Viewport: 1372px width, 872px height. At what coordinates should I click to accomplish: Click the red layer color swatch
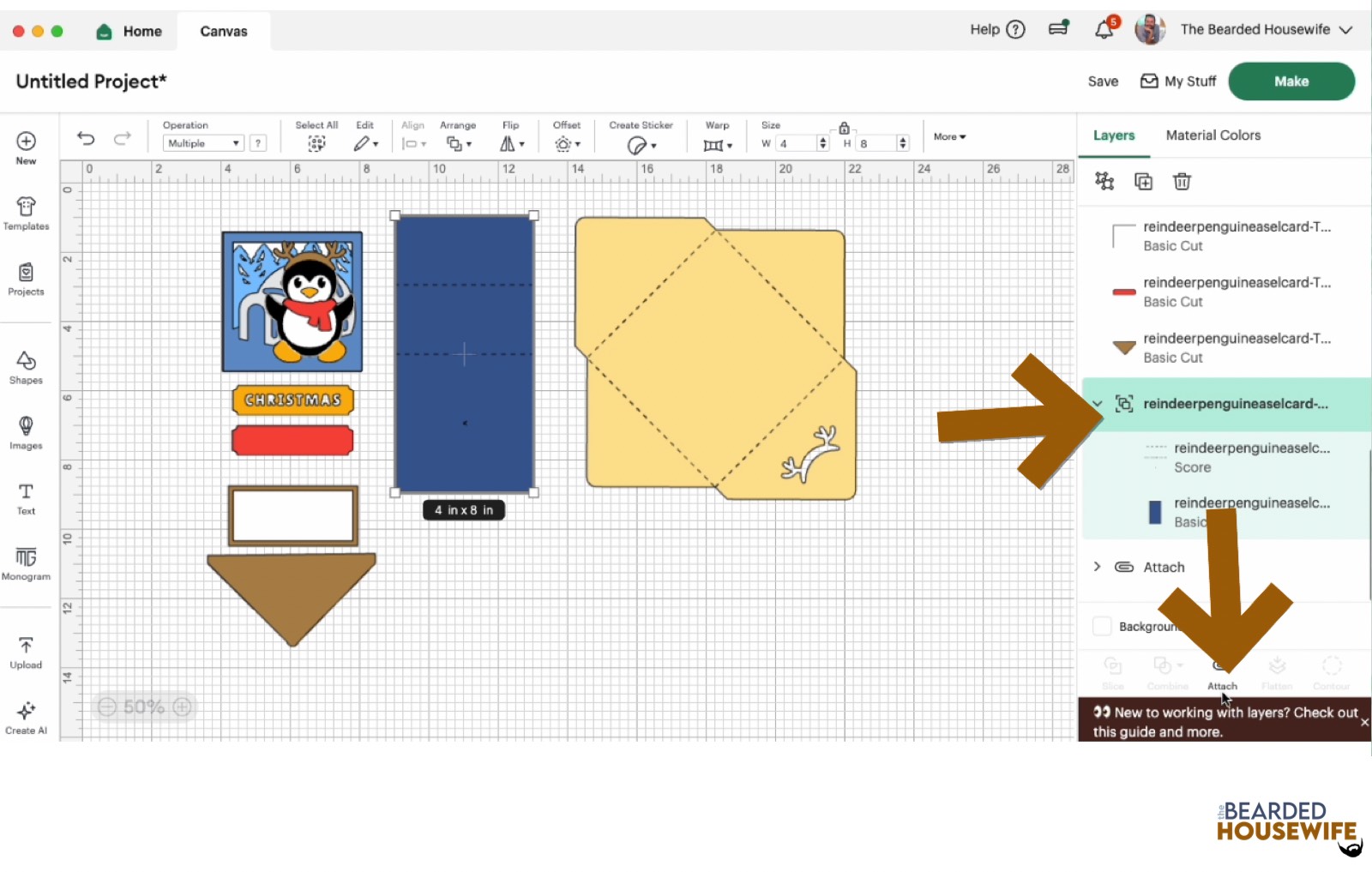click(x=1123, y=292)
